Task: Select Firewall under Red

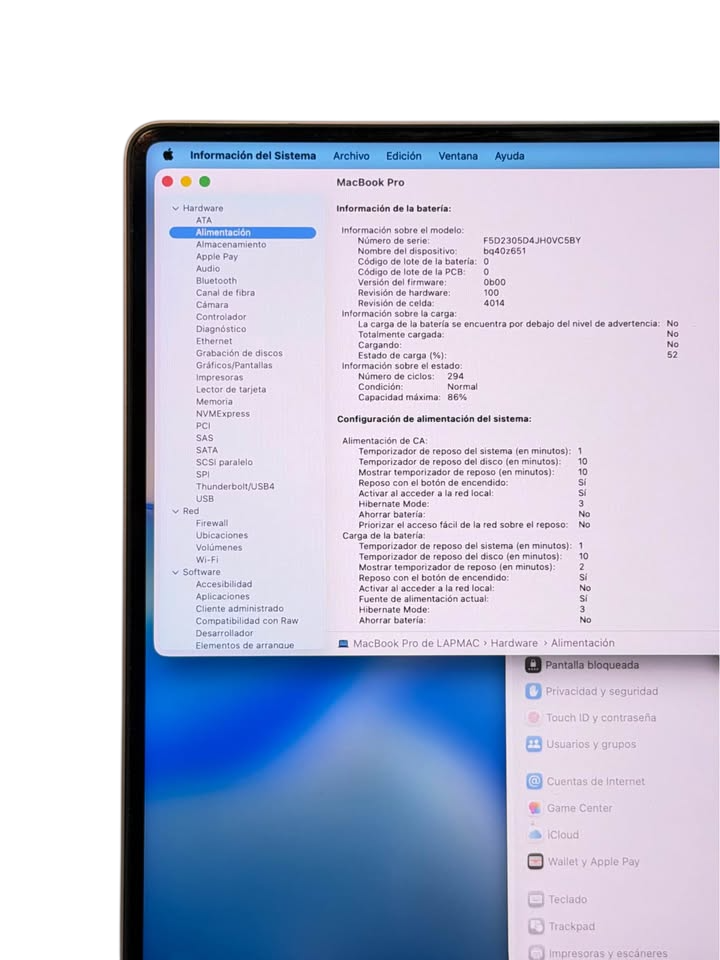Action: tap(212, 523)
